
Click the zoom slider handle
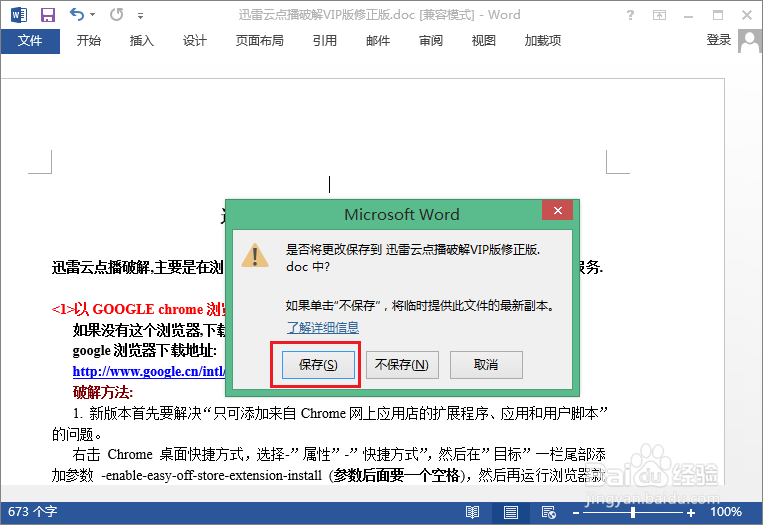pos(633,512)
